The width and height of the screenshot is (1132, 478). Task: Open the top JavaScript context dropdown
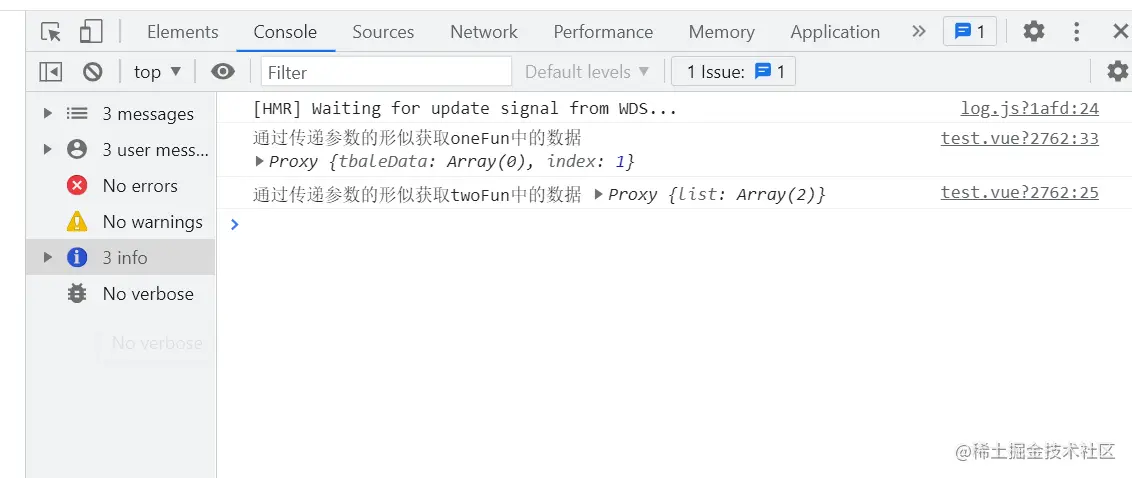(158, 72)
